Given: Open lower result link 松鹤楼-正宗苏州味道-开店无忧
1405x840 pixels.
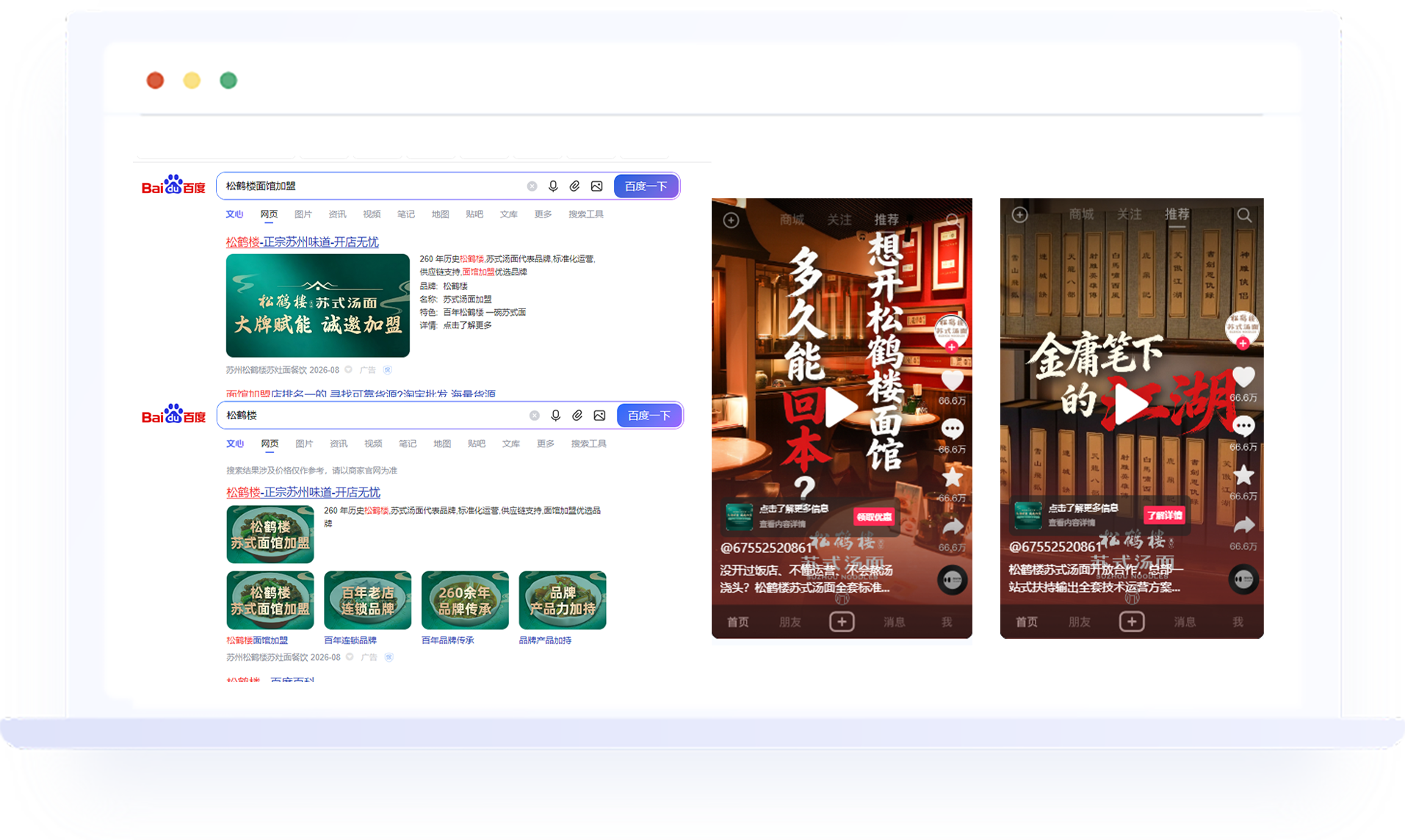Looking at the screenshot, I should coord(303,492).
